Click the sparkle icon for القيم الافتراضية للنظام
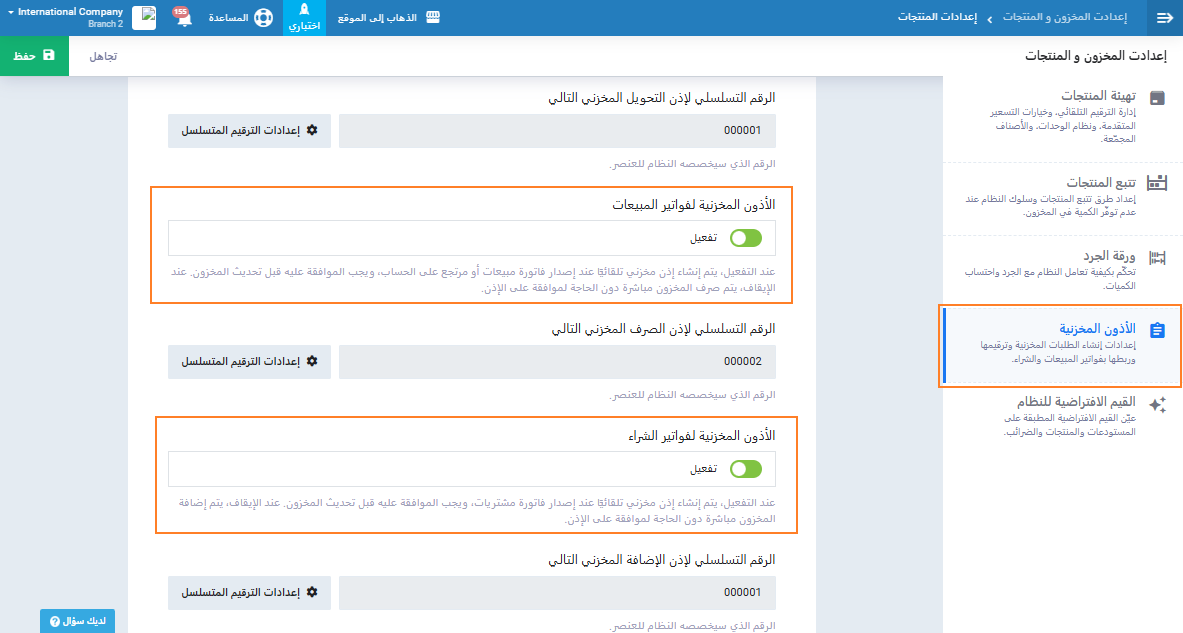1183x633 pixels. click(x=1157, y=405)
